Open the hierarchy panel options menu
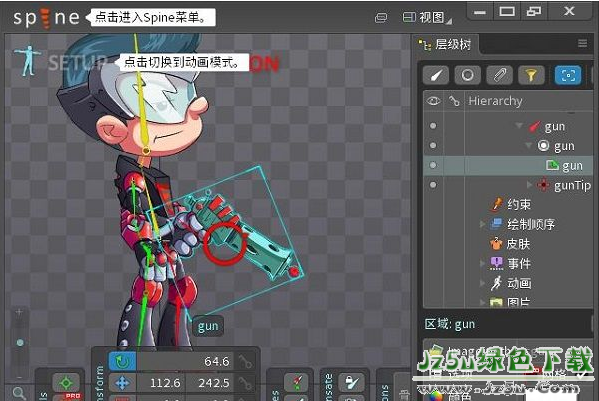 pyautogui.click(x=583, y=43)
